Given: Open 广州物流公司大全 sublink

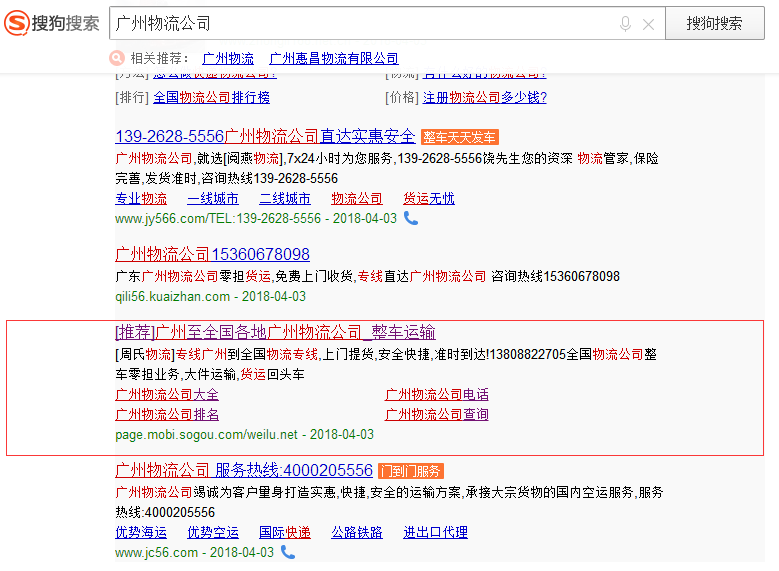Looking at the screenshot, I should tap(167, 395).
